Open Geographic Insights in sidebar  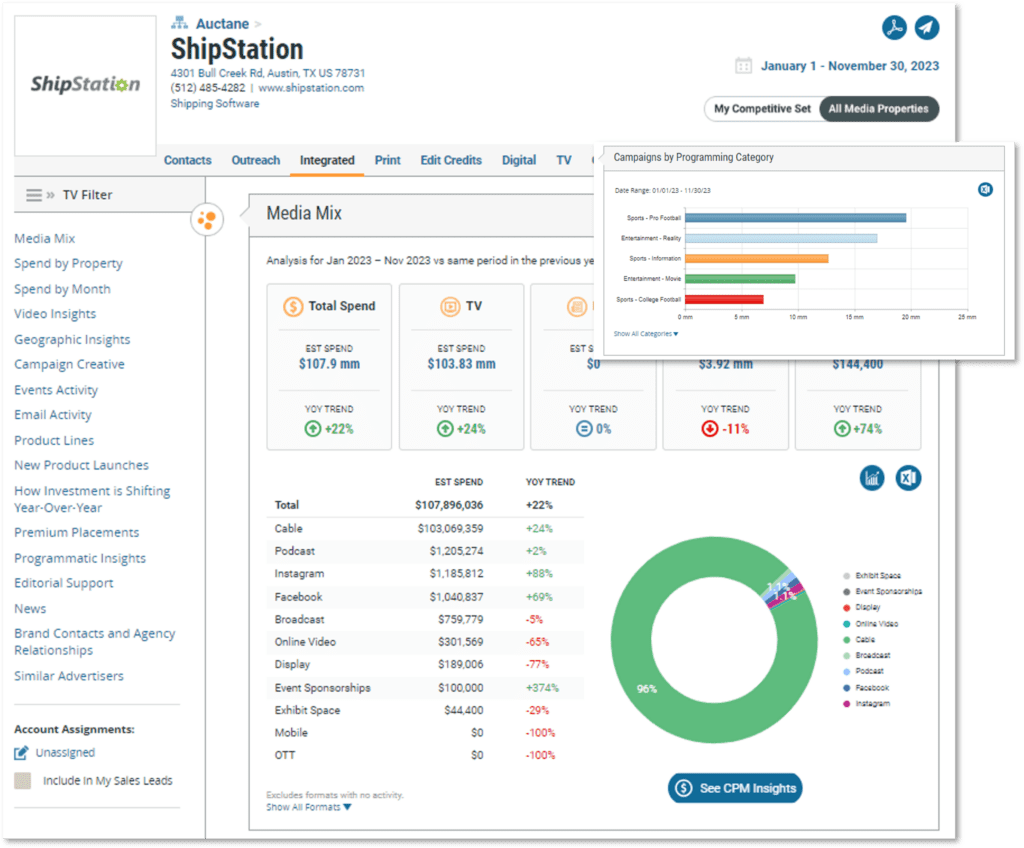point(72,339)
